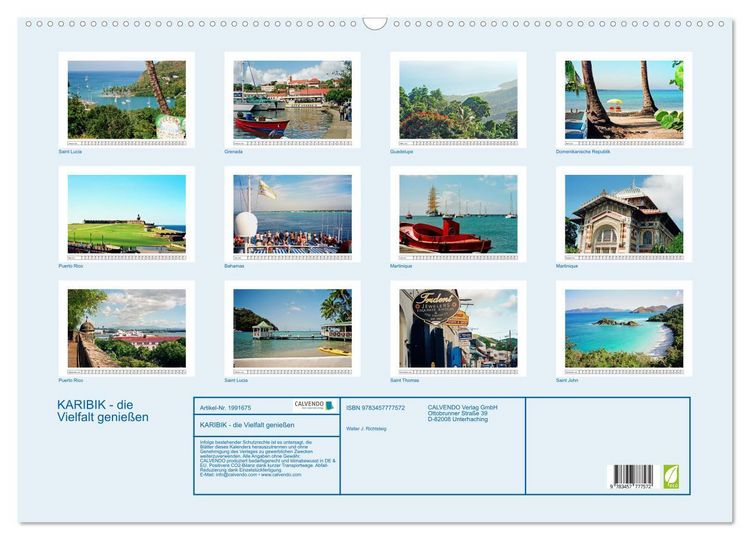The width and height of the screenshot is (750, 540).
Task: Click the CALVENDO logo
Action: [313, 406]
